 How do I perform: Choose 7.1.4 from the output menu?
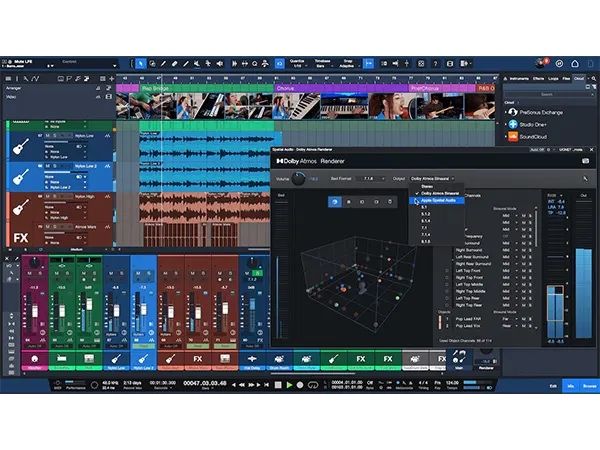click(437, 235)
